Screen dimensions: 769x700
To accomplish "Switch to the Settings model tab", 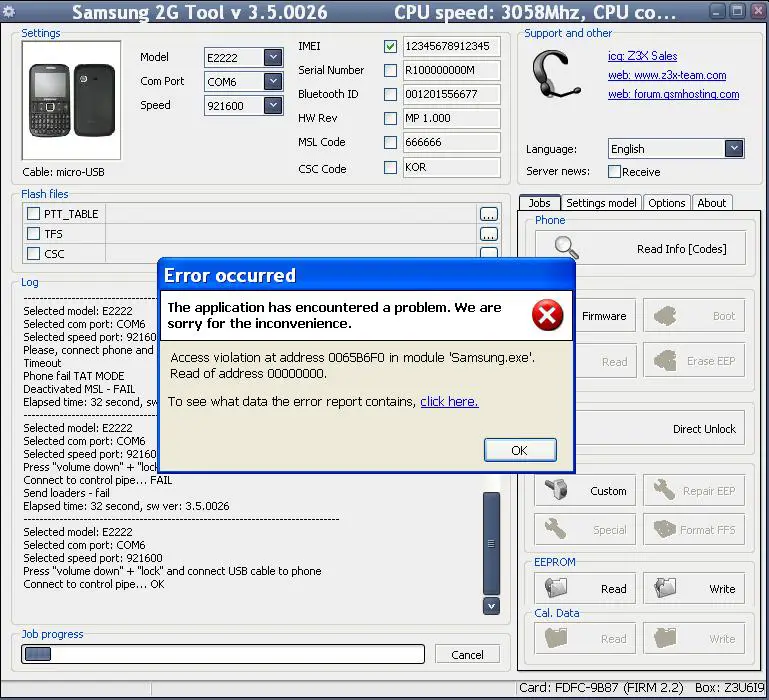I will coord(601,203).
